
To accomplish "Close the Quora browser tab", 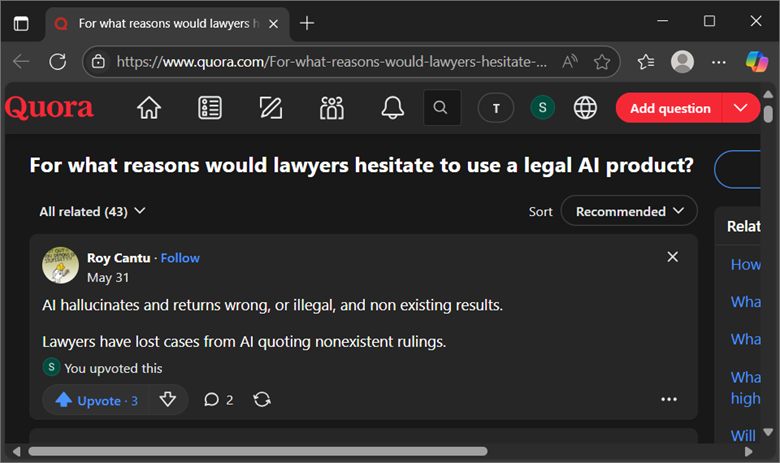I will (x=273, y=24).
